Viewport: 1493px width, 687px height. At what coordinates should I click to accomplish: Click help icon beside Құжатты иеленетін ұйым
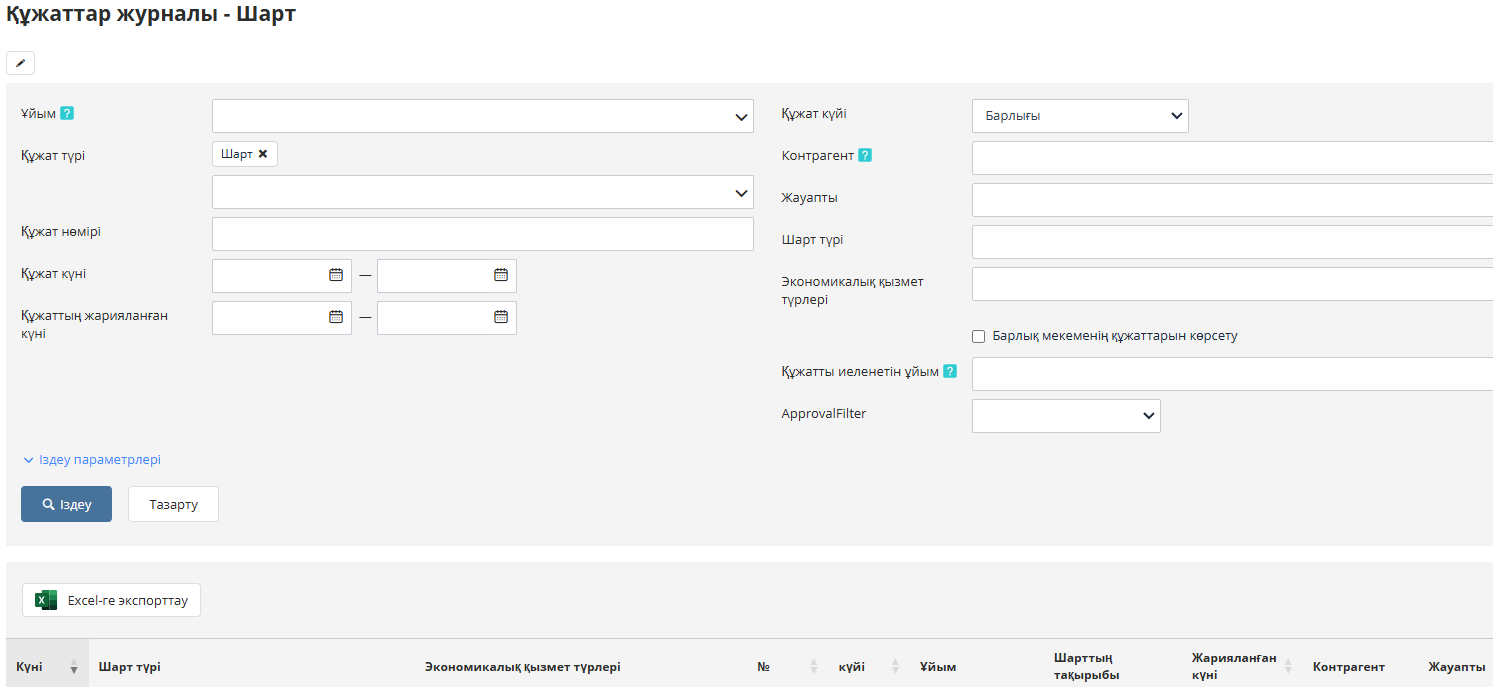point(950,371)
